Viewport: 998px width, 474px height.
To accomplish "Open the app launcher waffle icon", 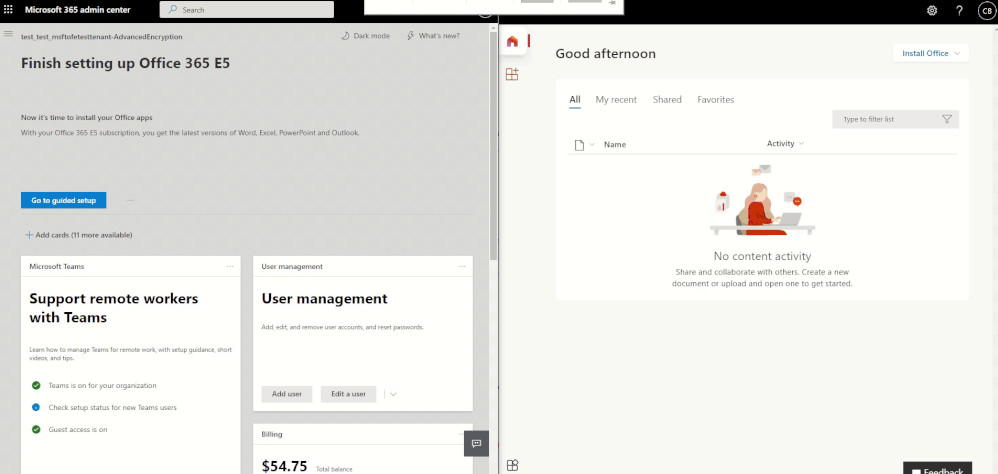I will (8, 10).
